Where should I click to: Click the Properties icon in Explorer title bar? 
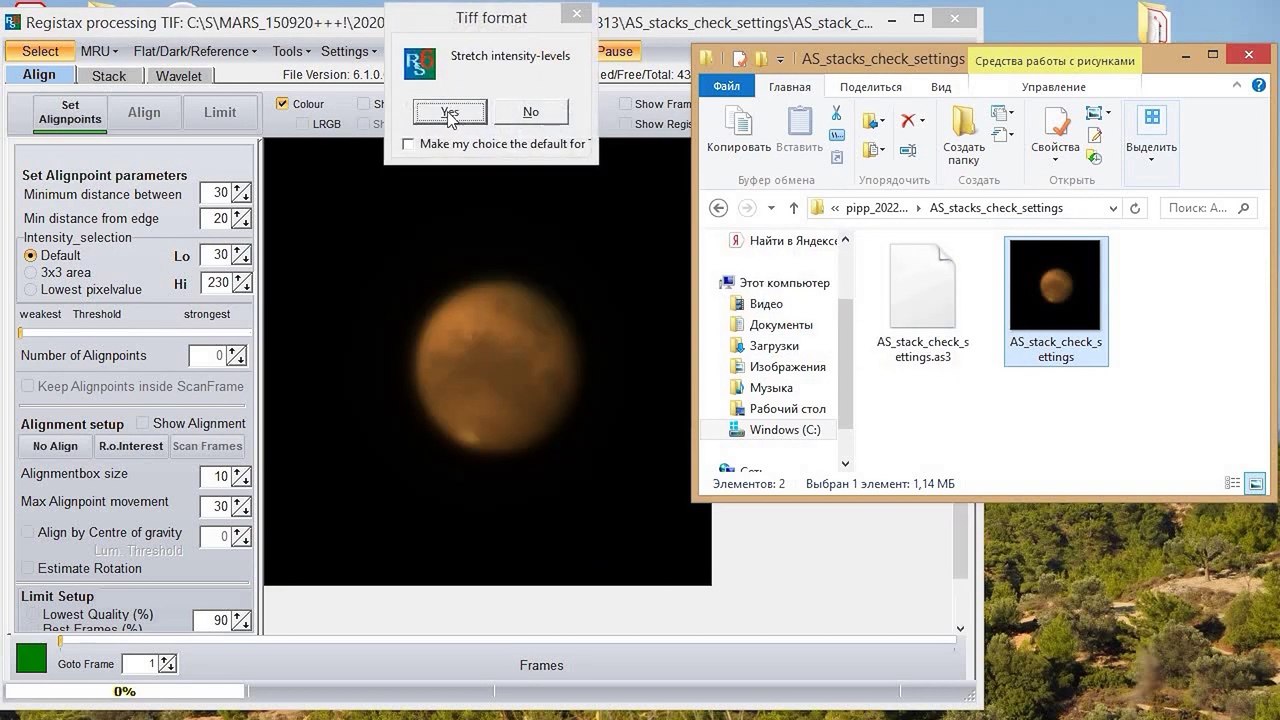point(737,59)
